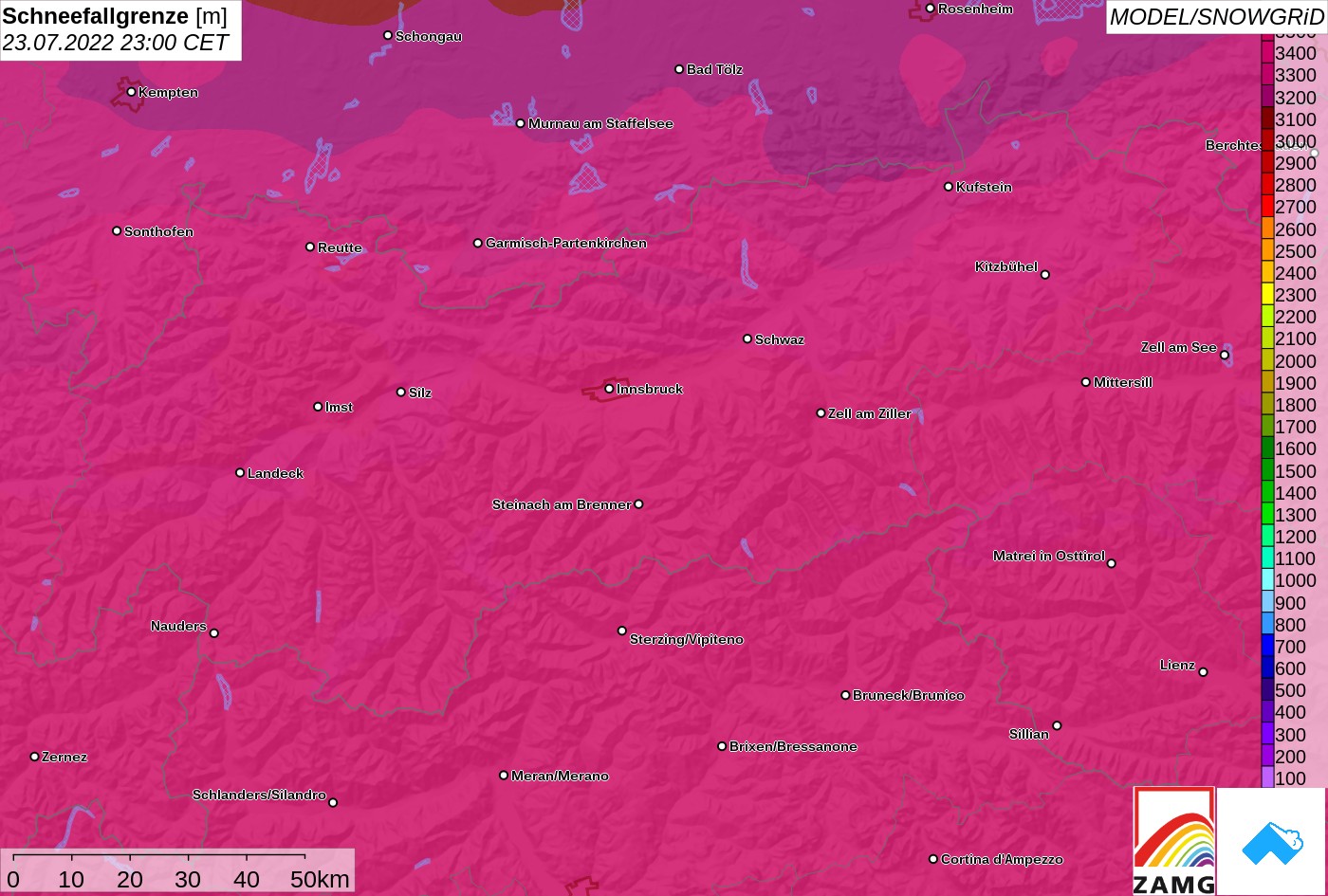The image size is (1328, 896).
Task: Click the Bad Tölz town label
Action: [714, 69]
